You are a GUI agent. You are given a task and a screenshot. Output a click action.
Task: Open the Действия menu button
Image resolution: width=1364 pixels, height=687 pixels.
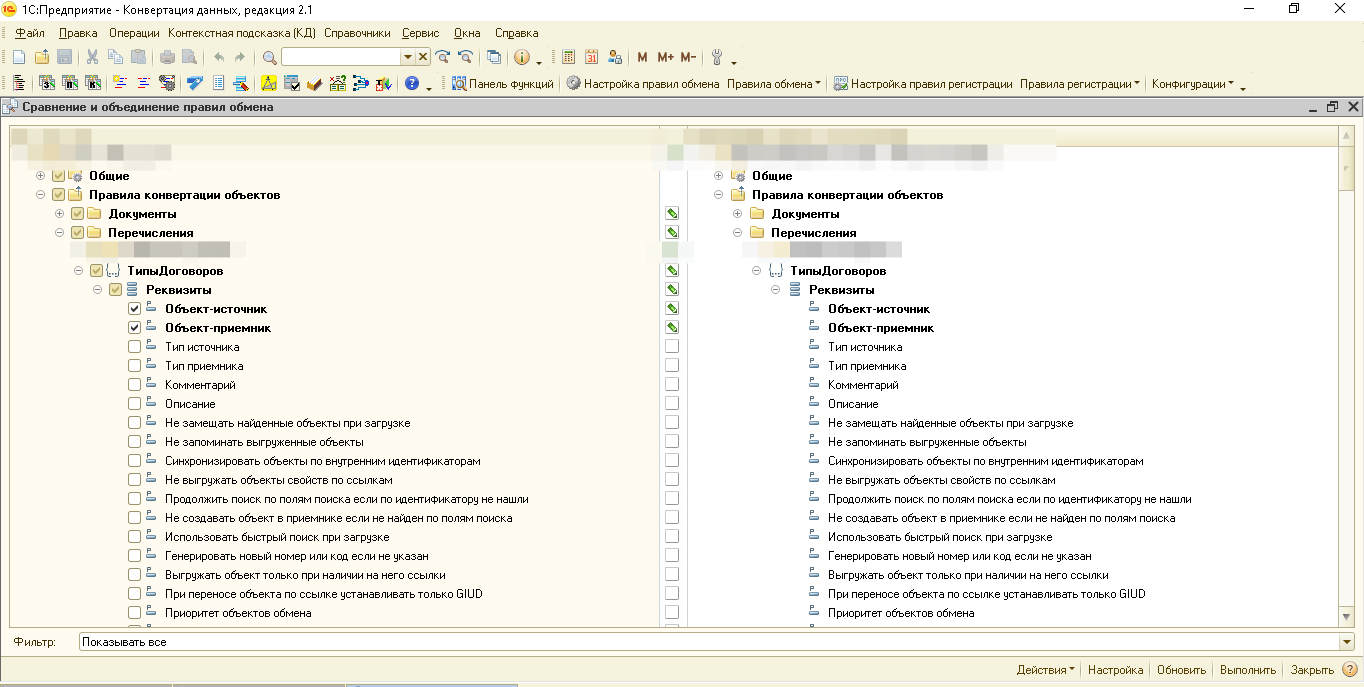coord(1046,670)
